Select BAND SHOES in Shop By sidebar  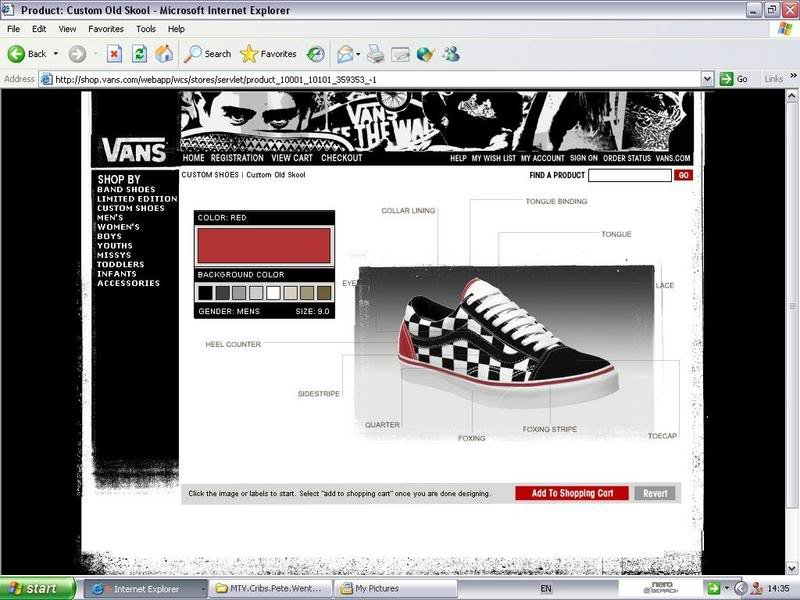coord(126,189)
